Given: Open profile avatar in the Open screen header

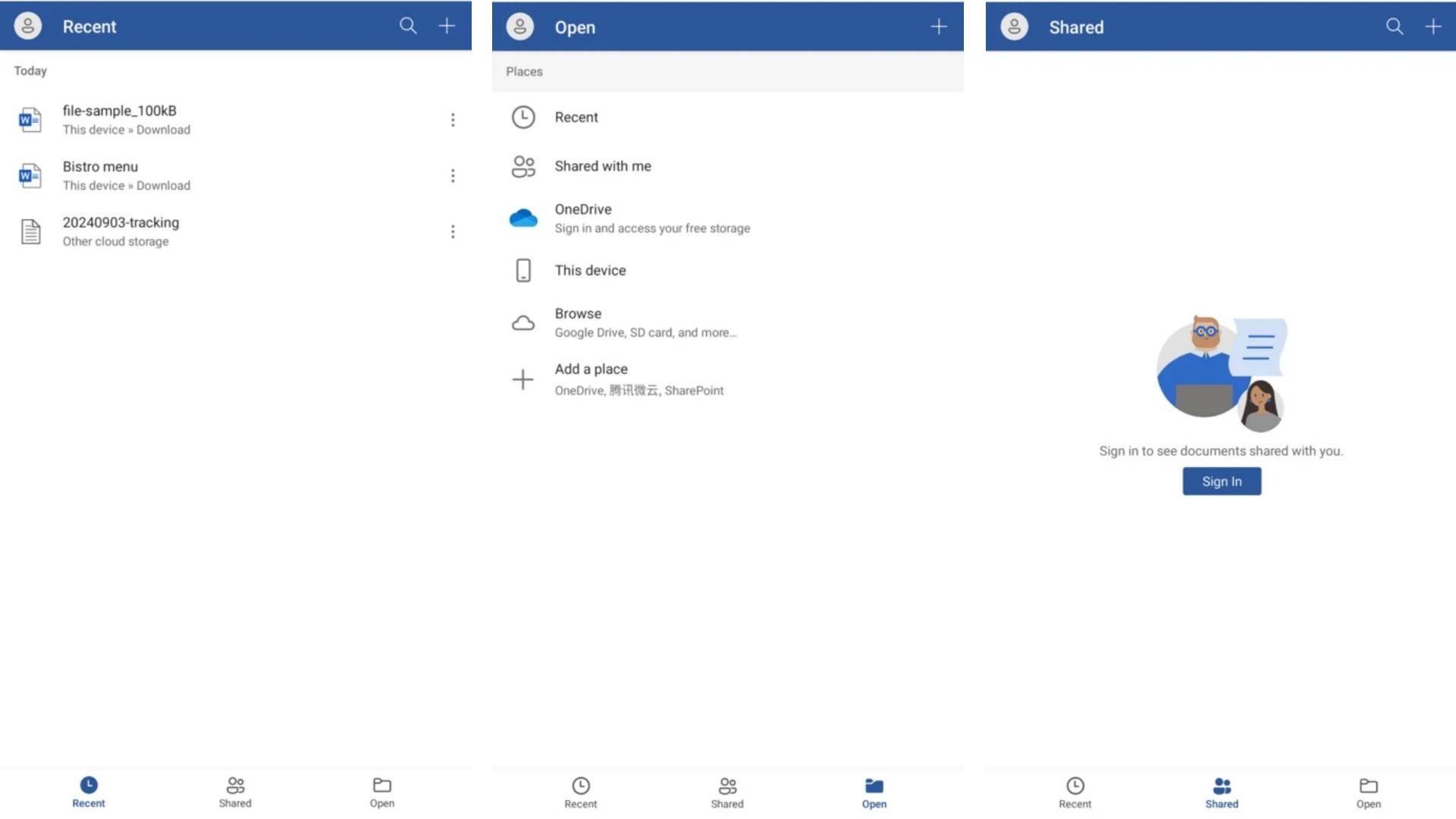Looking at the screenshot, I should (520, 27).
